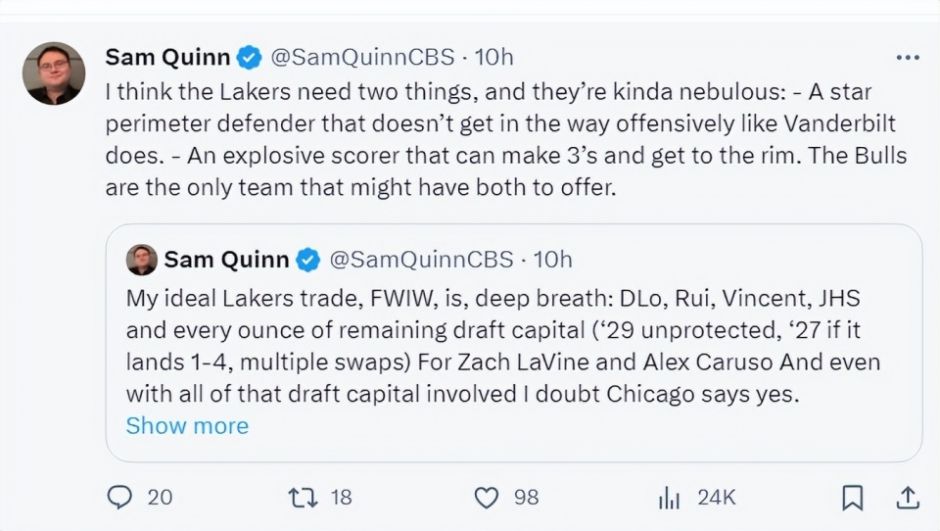
Task: Repost the tweet with retweet icon
Action: tap(303, 497)
